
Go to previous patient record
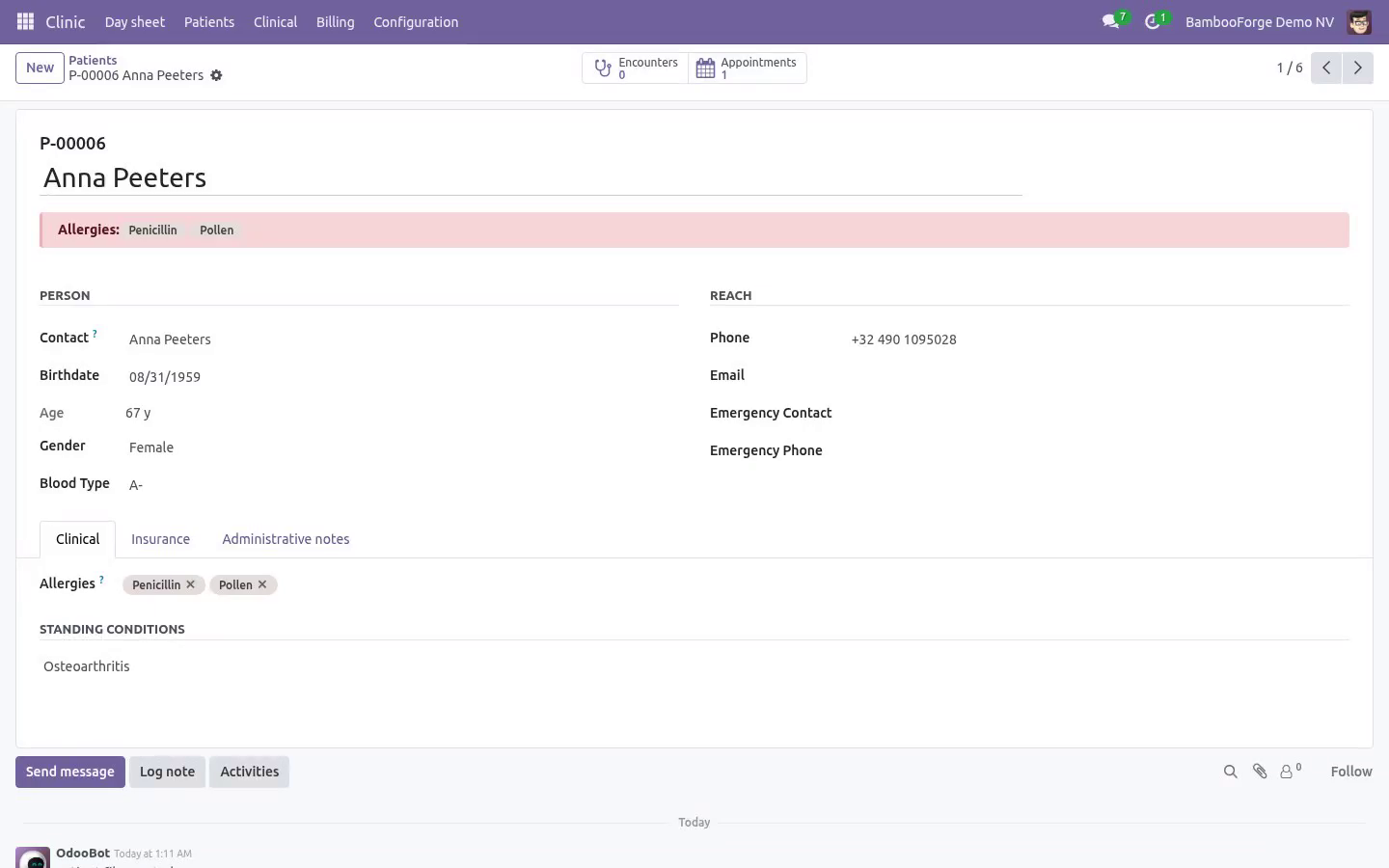pyautogui.click(x=1326, y=68)
